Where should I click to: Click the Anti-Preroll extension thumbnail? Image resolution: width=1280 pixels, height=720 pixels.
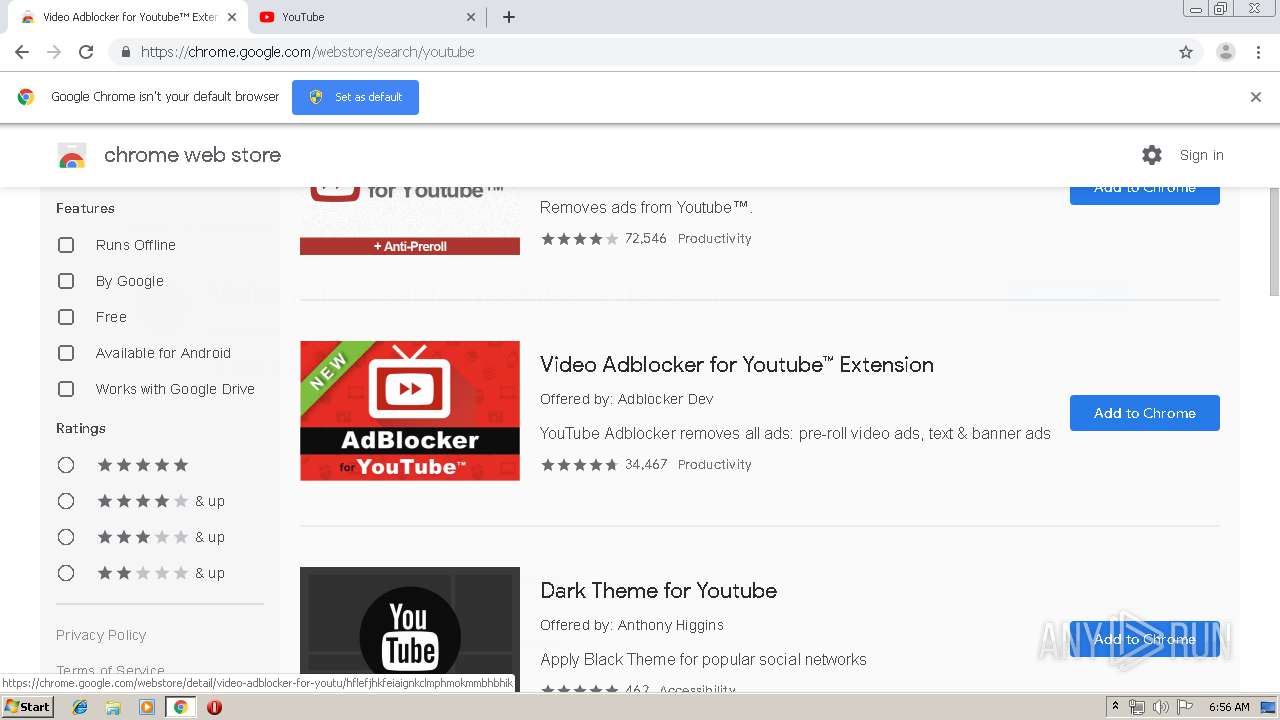tap(410, 221)
